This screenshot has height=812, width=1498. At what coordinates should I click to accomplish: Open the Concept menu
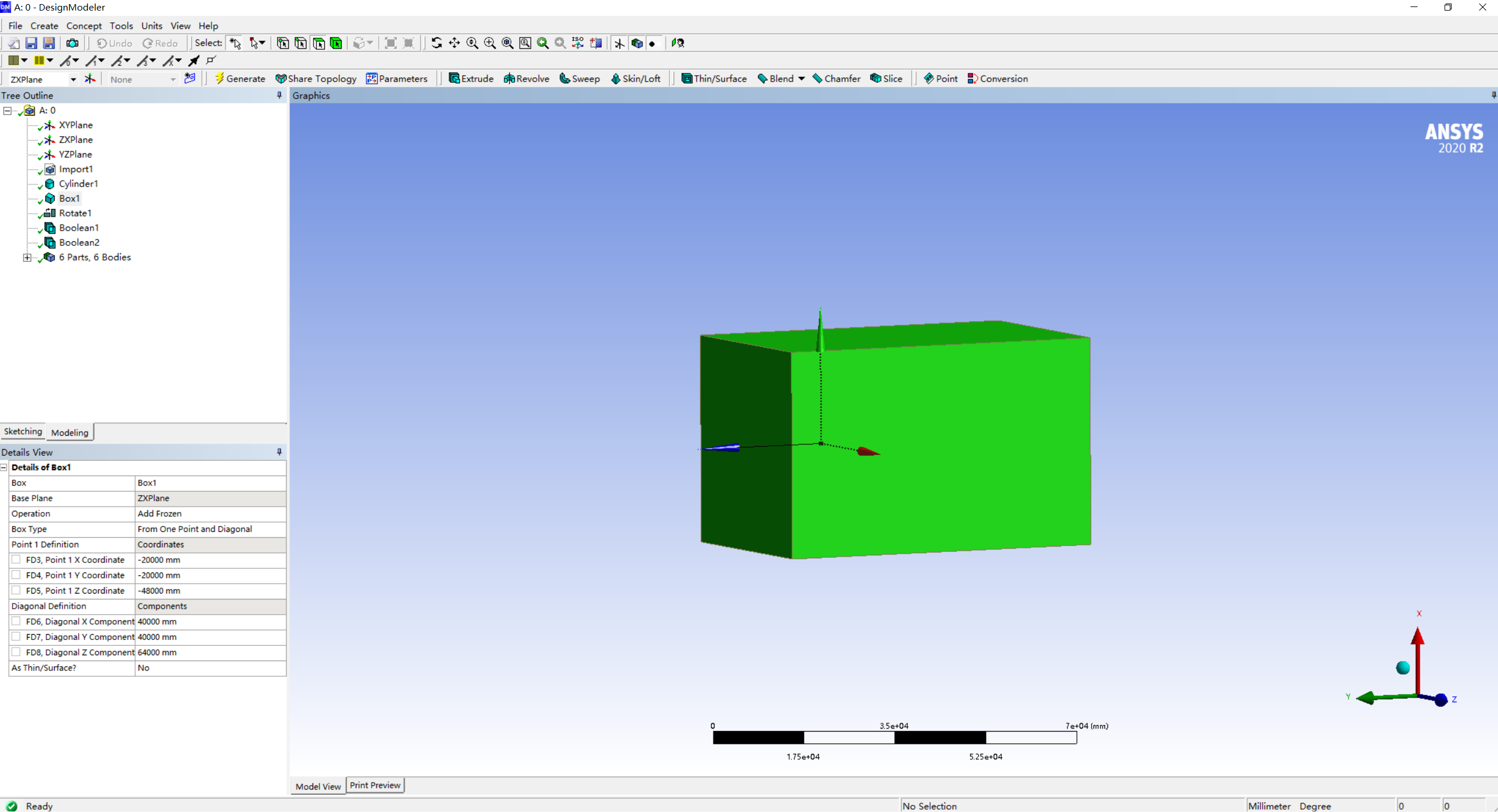tap(84, 26)
